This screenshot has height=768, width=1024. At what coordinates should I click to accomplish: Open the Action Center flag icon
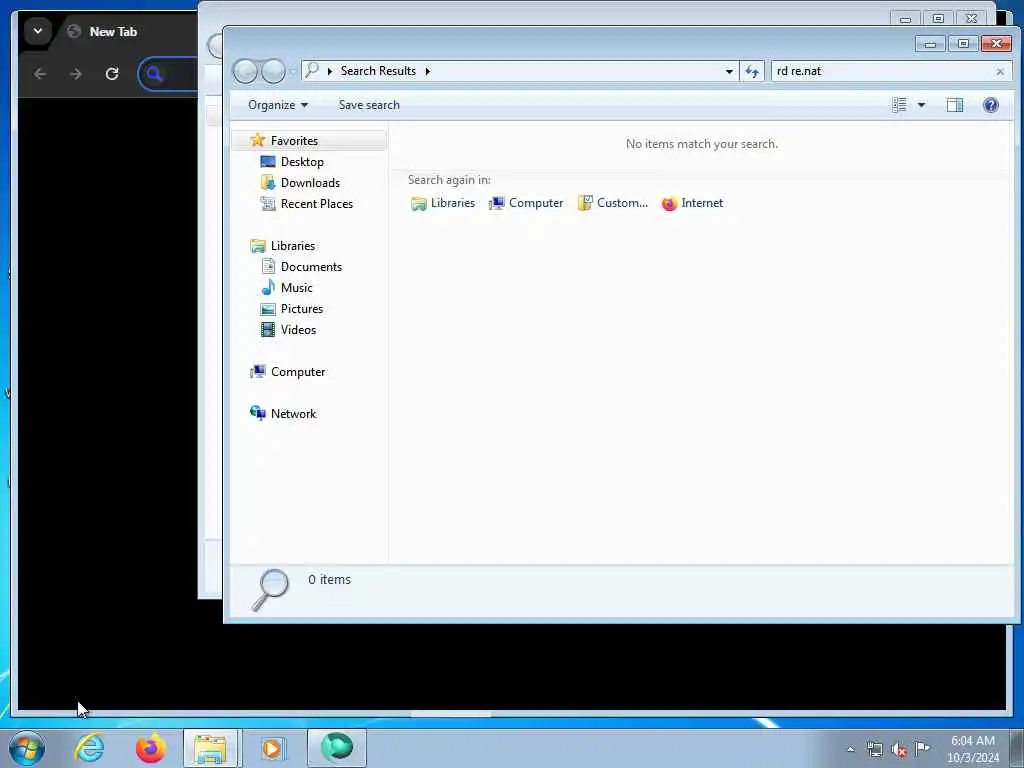click(x=922, y=748)
